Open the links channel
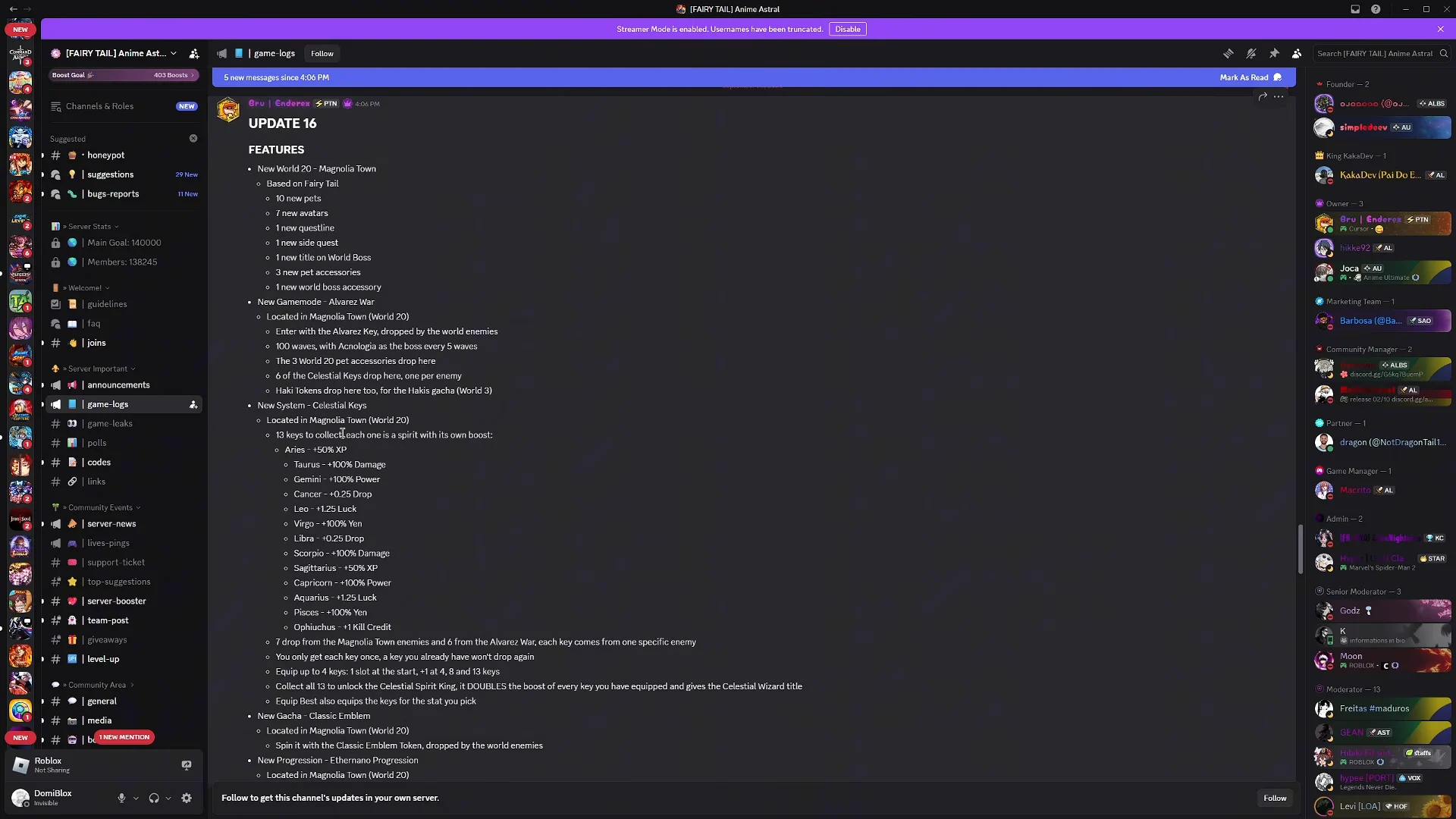 [124, 482]
